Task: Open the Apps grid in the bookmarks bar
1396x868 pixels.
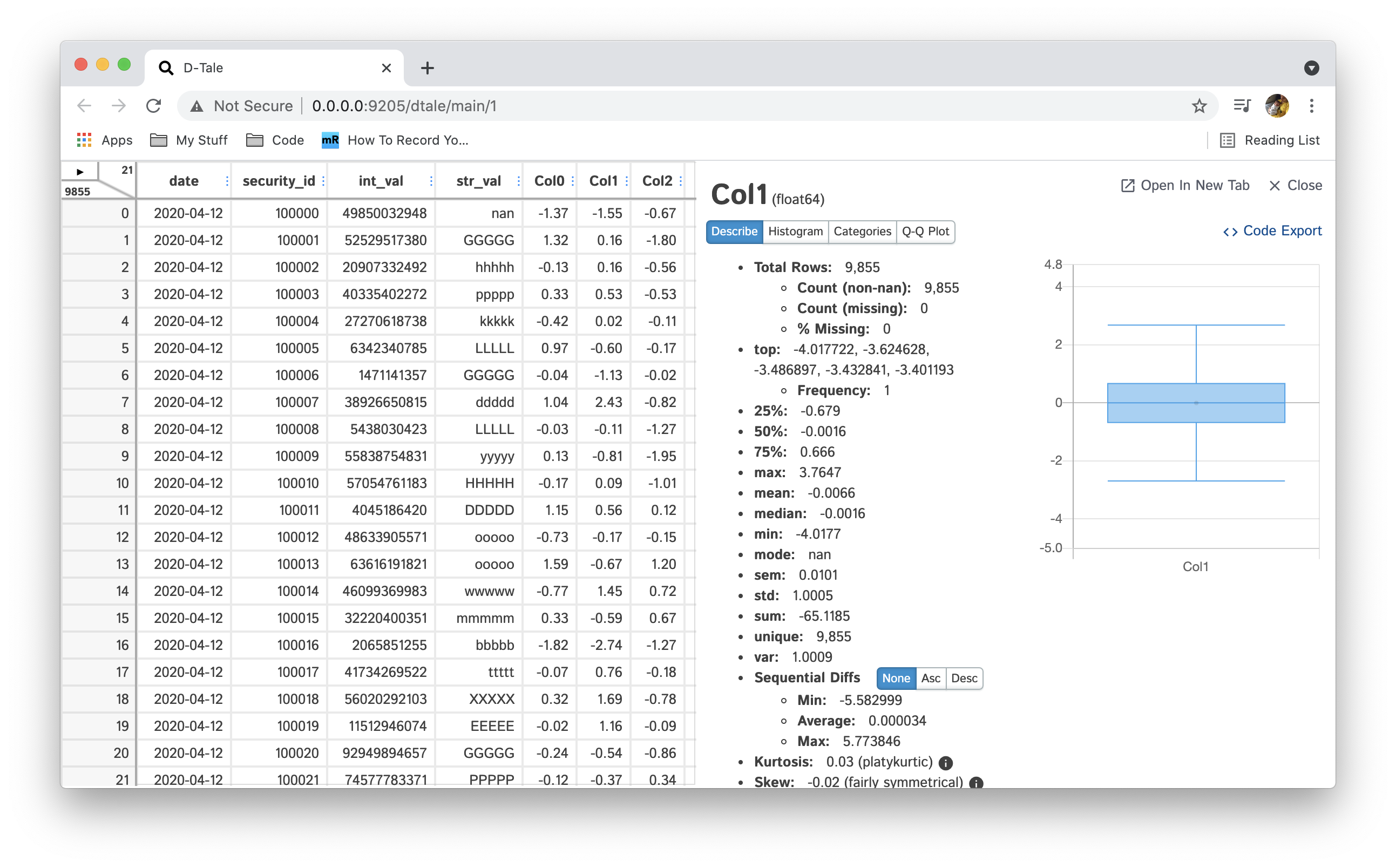Action: click(84, 140)
